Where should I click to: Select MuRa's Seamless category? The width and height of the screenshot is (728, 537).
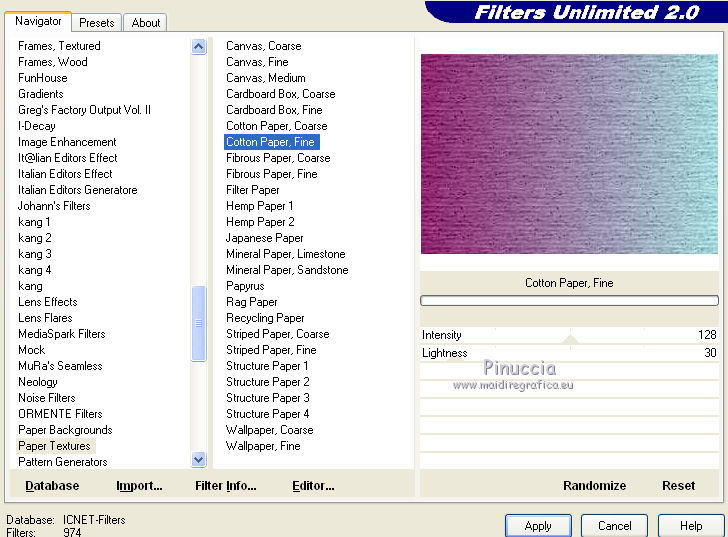pyautogui.click(x=60, y=366)
